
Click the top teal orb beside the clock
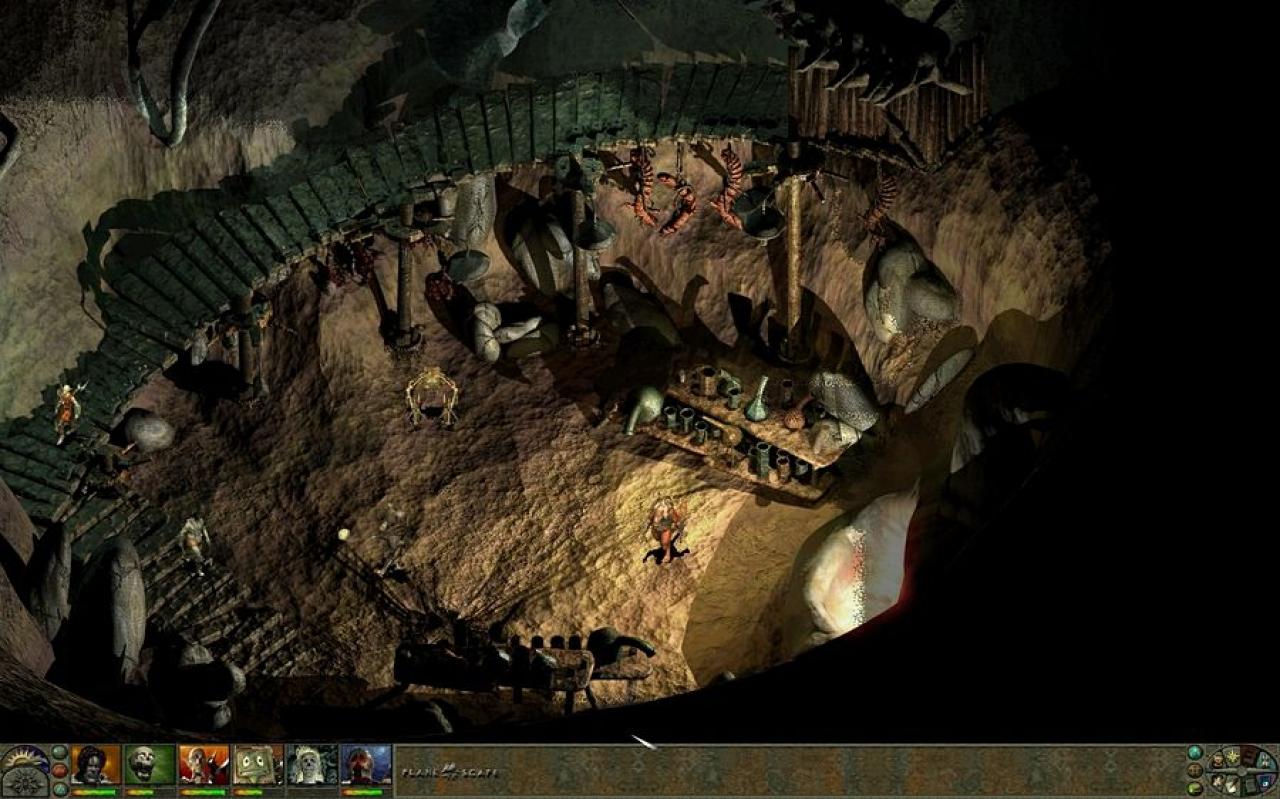click(59, 752)
